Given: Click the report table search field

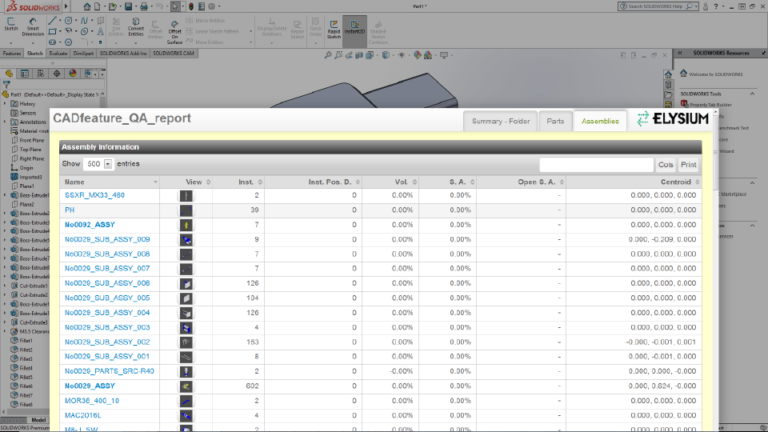Looking at the screenshot, I should [596, 165].
